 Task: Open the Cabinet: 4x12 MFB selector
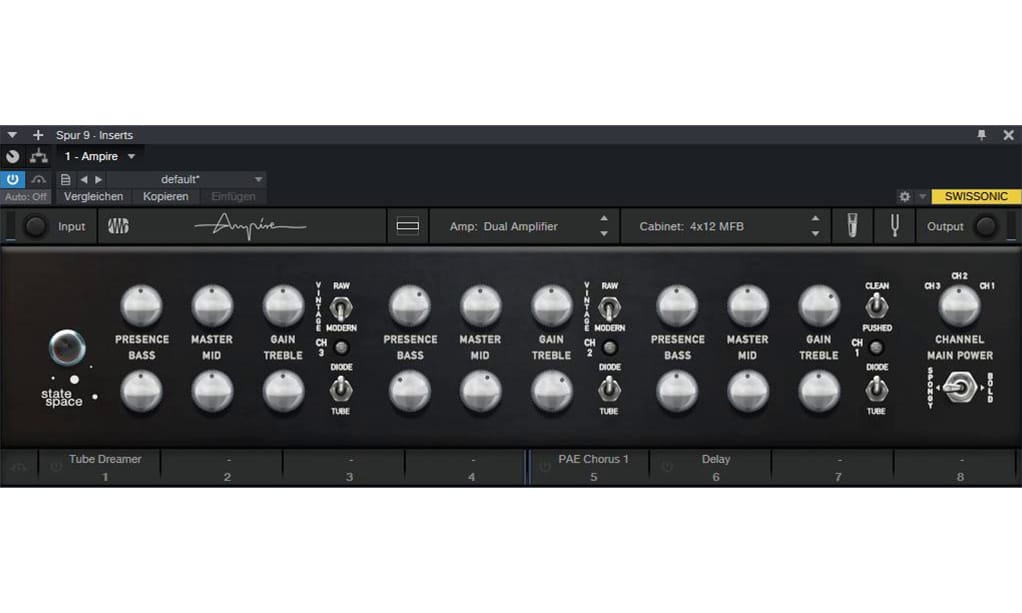point(692,226)
